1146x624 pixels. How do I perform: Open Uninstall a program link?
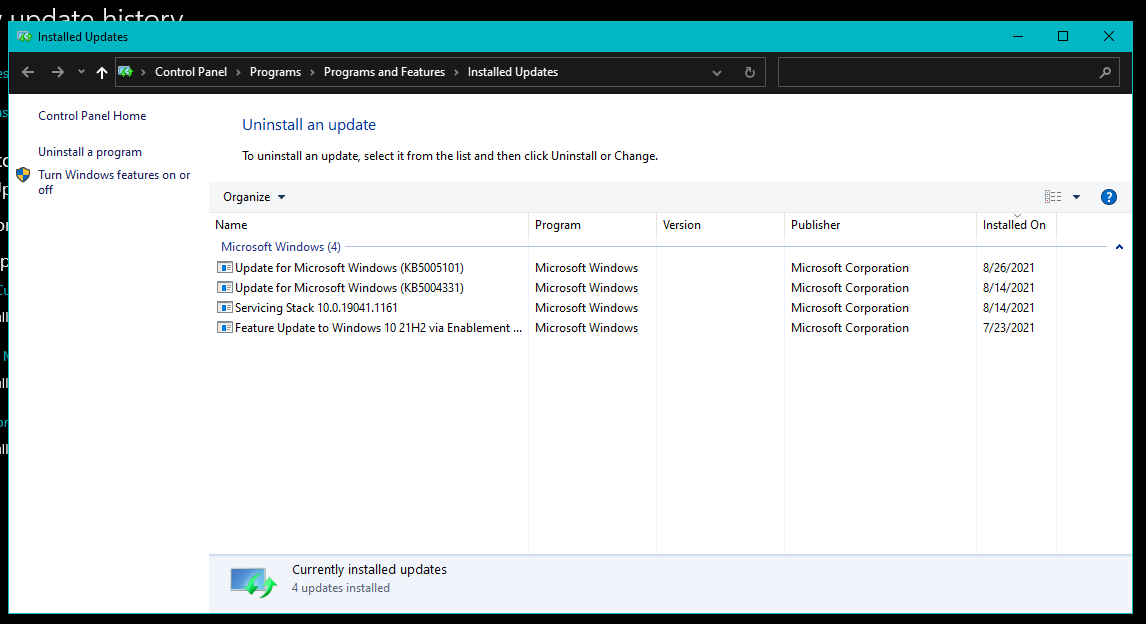(90, 152)
